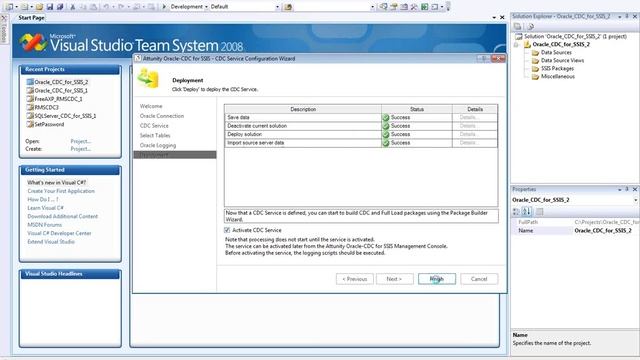Close the Start Page document tab

tap(502, 18)
